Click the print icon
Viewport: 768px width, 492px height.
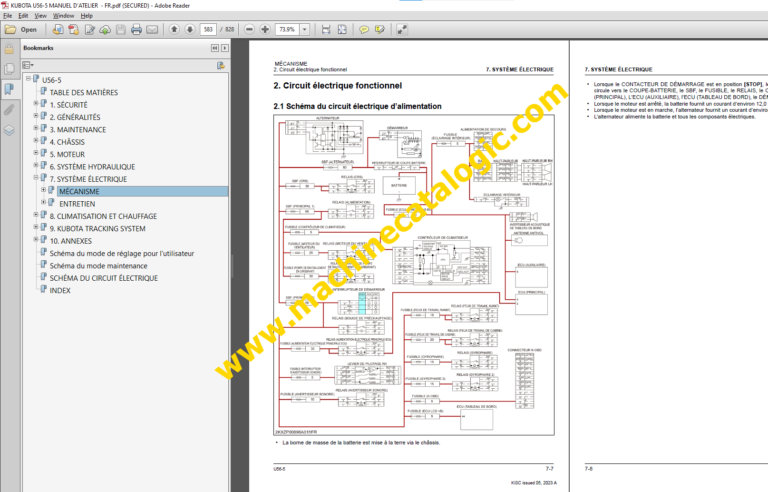(x=136, y=29)
